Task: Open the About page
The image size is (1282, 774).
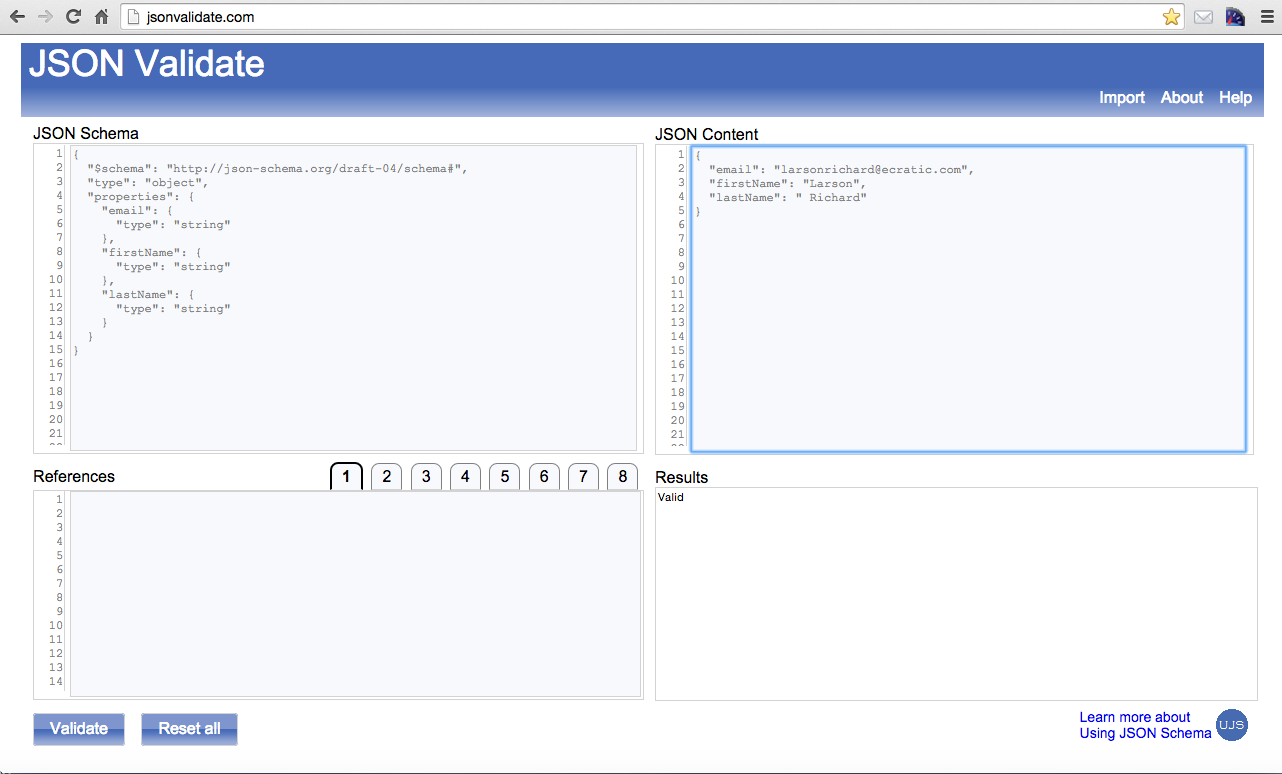Action: point(1181,97)
